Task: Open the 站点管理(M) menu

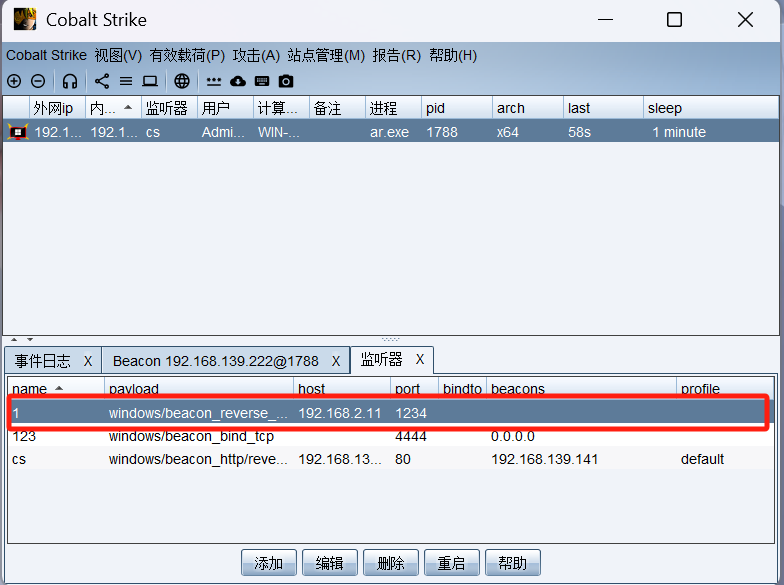Action: coord(326,55)
